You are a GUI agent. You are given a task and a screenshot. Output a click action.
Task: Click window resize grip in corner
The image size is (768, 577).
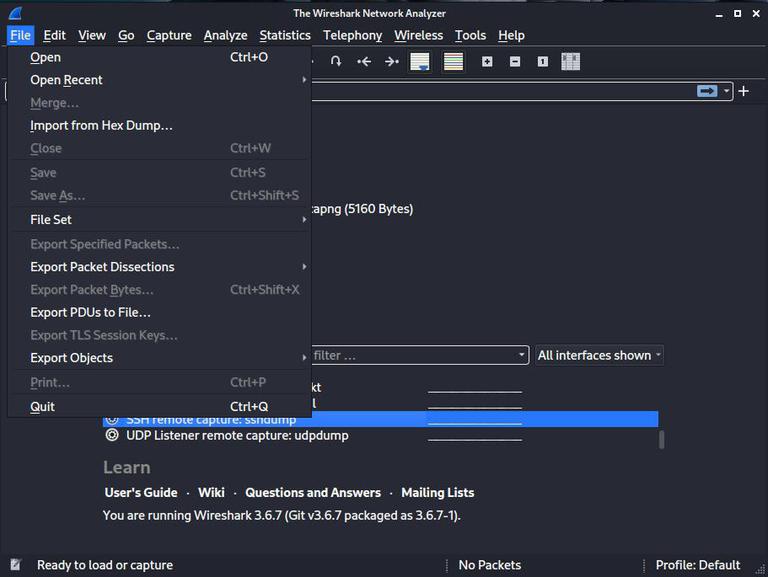760,570
